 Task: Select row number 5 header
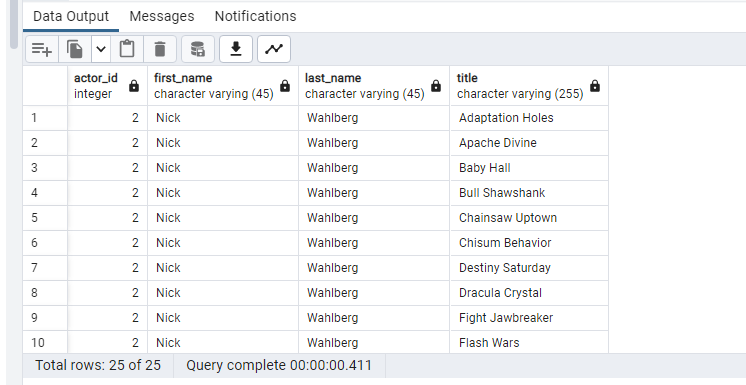pos(45,218)
